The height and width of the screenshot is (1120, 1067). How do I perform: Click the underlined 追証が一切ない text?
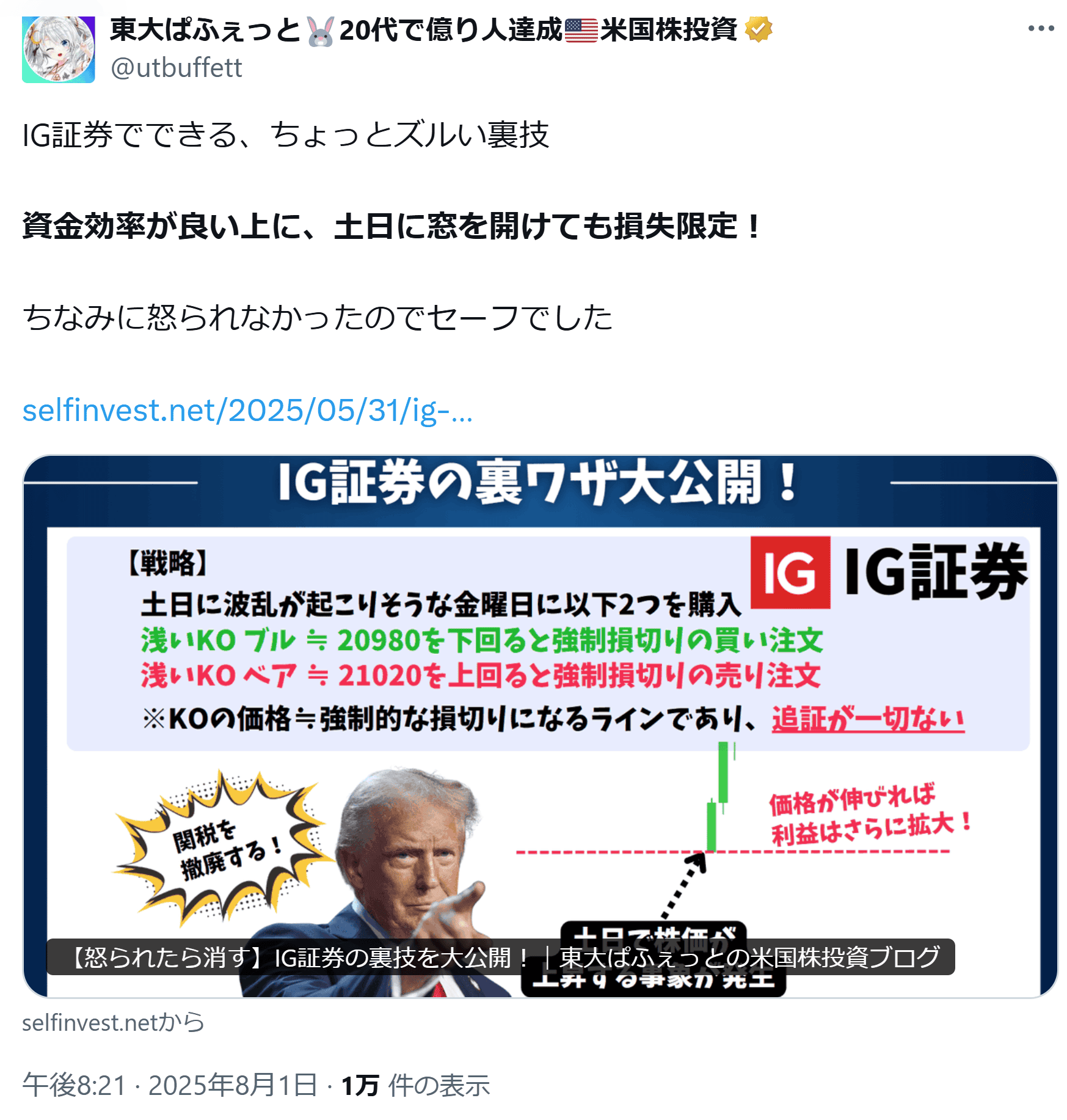(x=868, y=719)
